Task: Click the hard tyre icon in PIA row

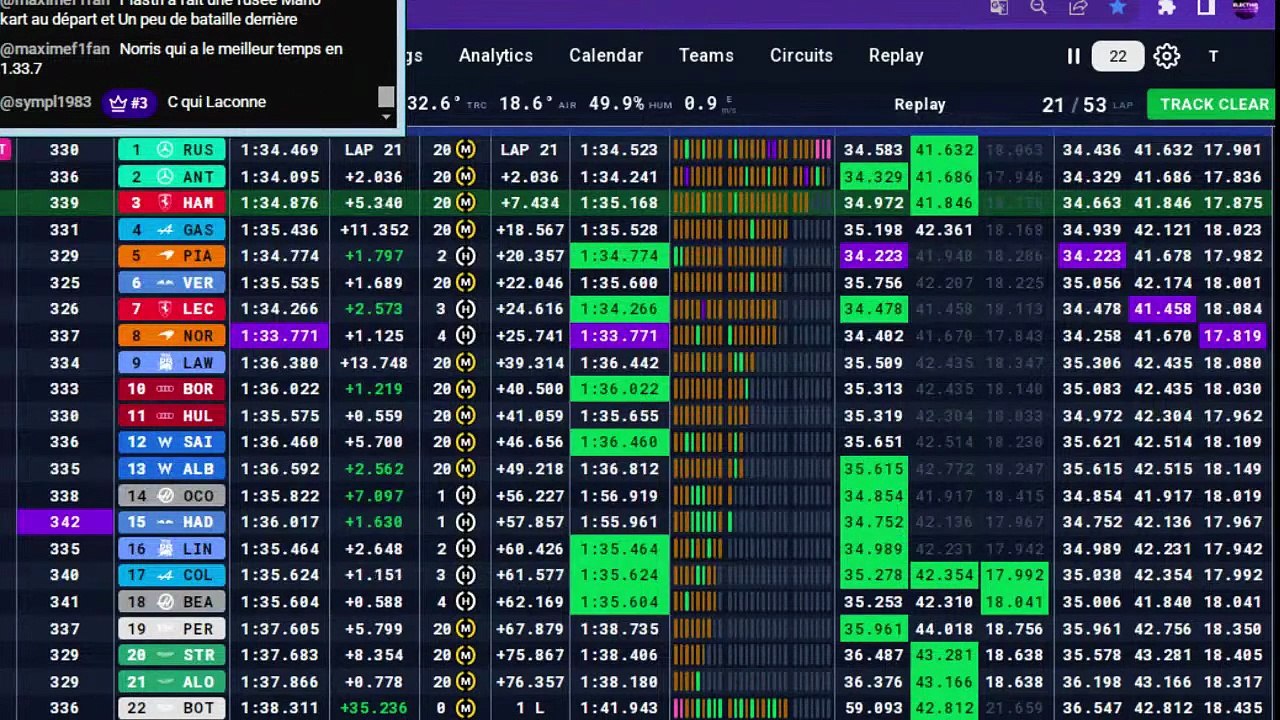Action: pos(465,256)
